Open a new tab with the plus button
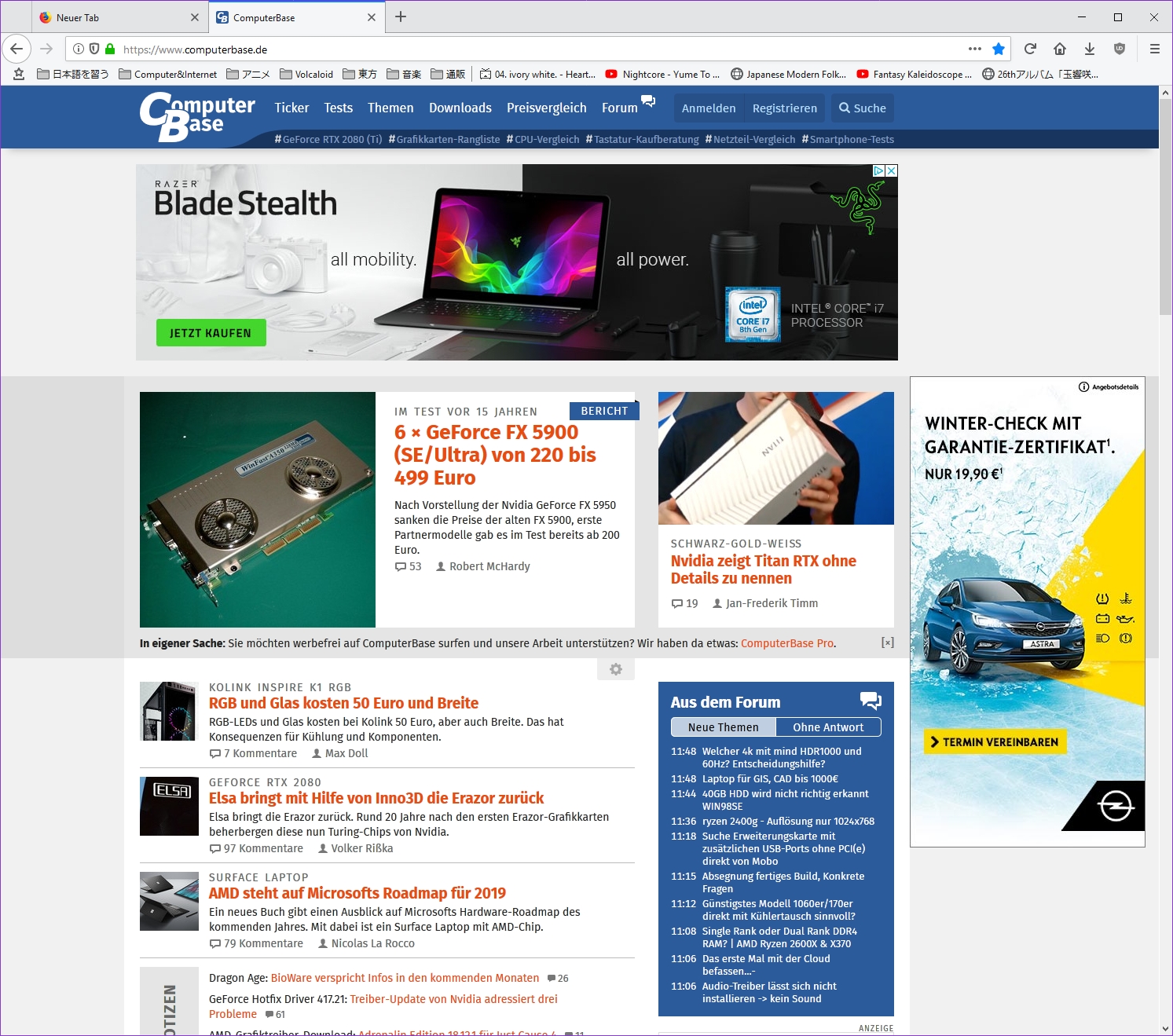Screen dimensions: 1173x1036 pos(401,16)
